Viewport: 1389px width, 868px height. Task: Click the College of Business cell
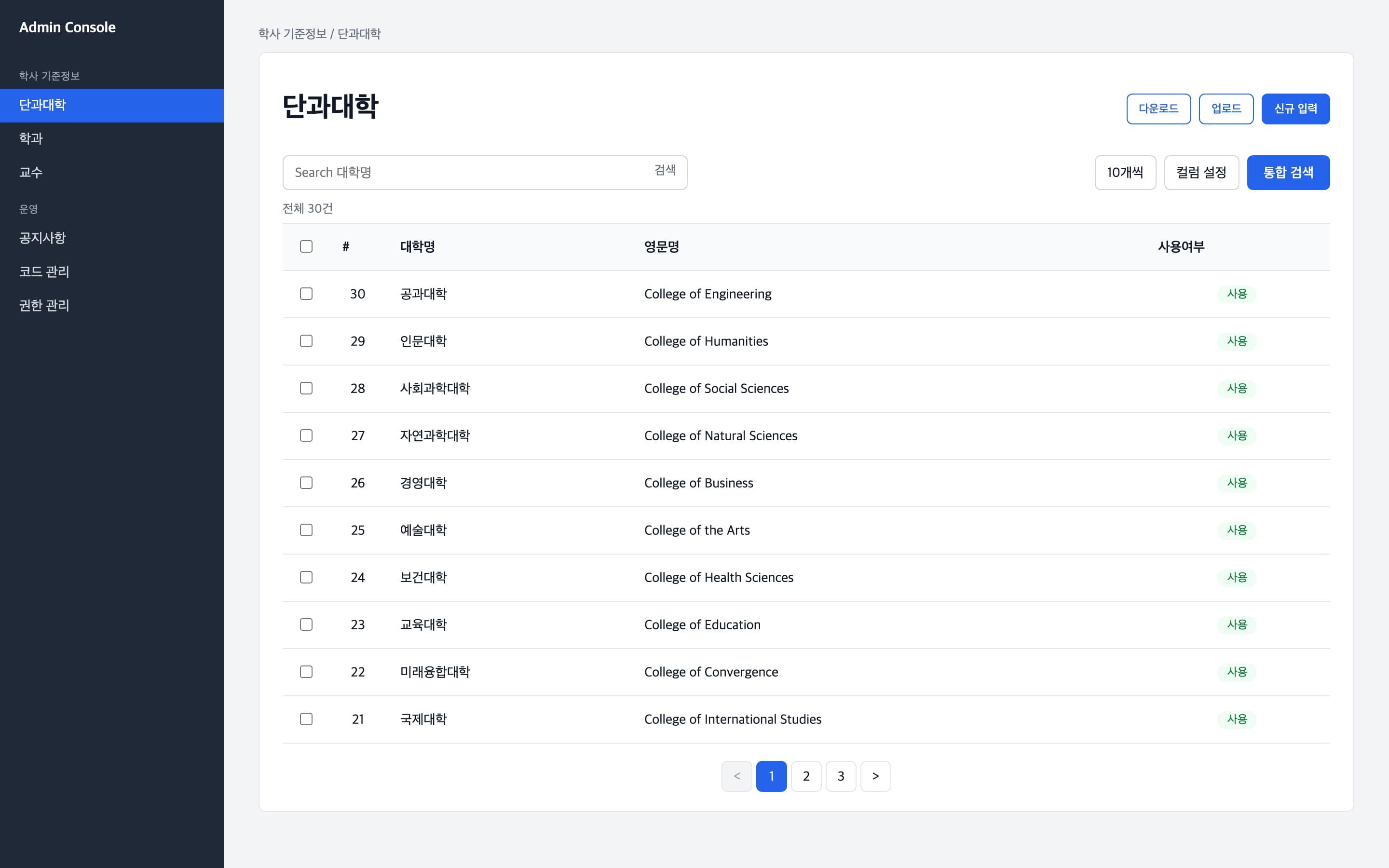[698, 483]
